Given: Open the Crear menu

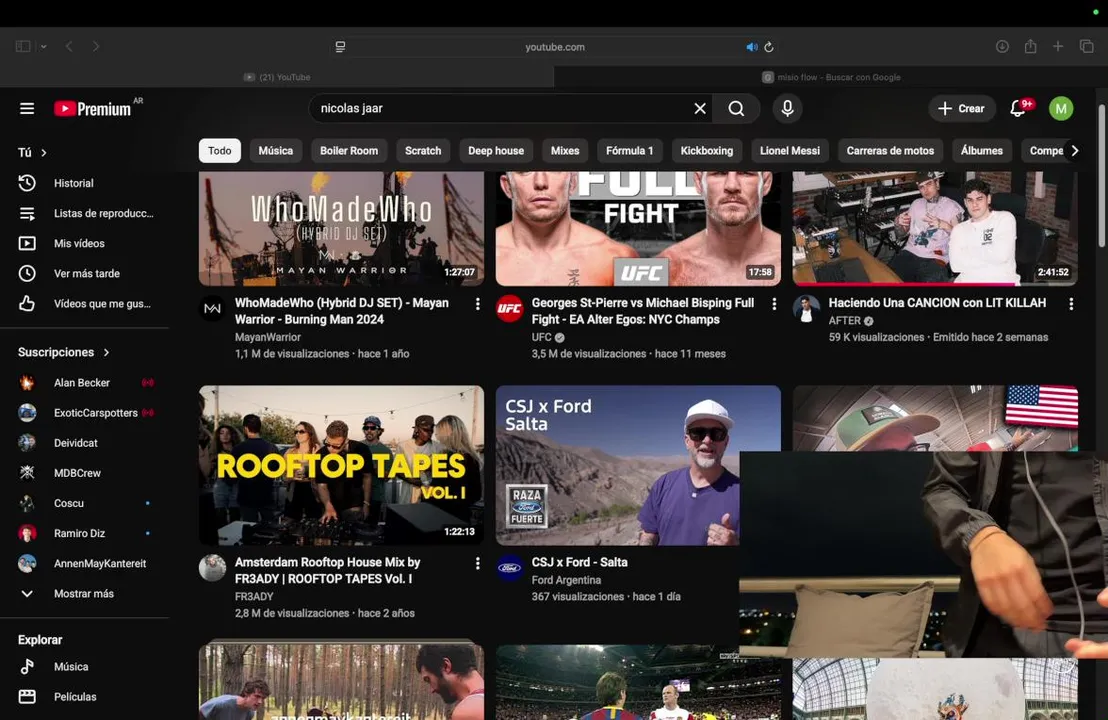Looking at the screenshot, I should (962, 108).
